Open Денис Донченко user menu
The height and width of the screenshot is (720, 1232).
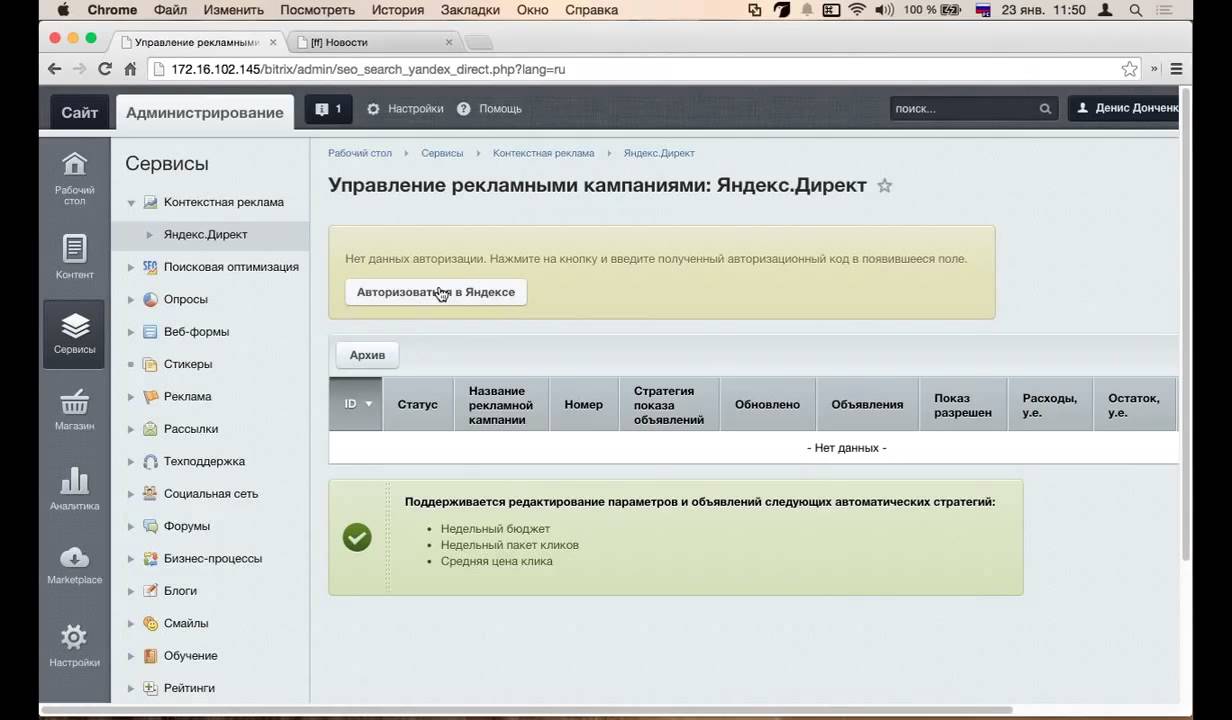[x=1125, y=109]
